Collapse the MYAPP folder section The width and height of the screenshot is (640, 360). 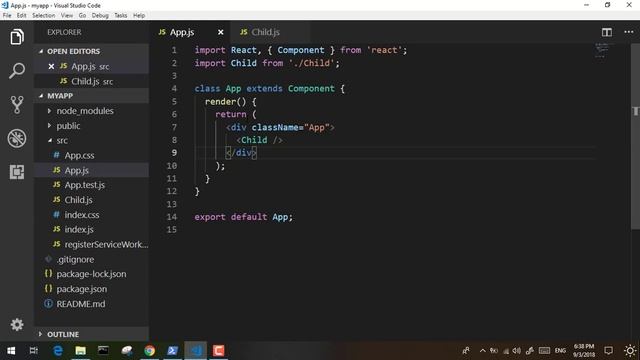[91, 96]
